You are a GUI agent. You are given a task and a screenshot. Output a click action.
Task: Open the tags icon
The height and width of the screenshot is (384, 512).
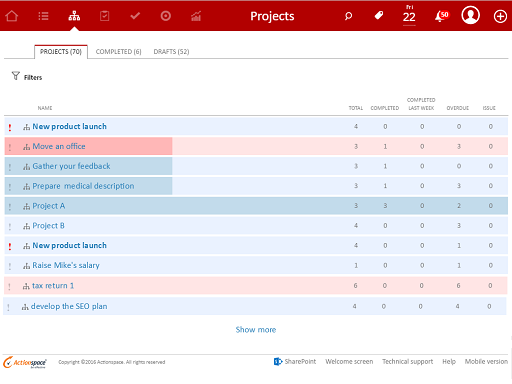[379, 15]
